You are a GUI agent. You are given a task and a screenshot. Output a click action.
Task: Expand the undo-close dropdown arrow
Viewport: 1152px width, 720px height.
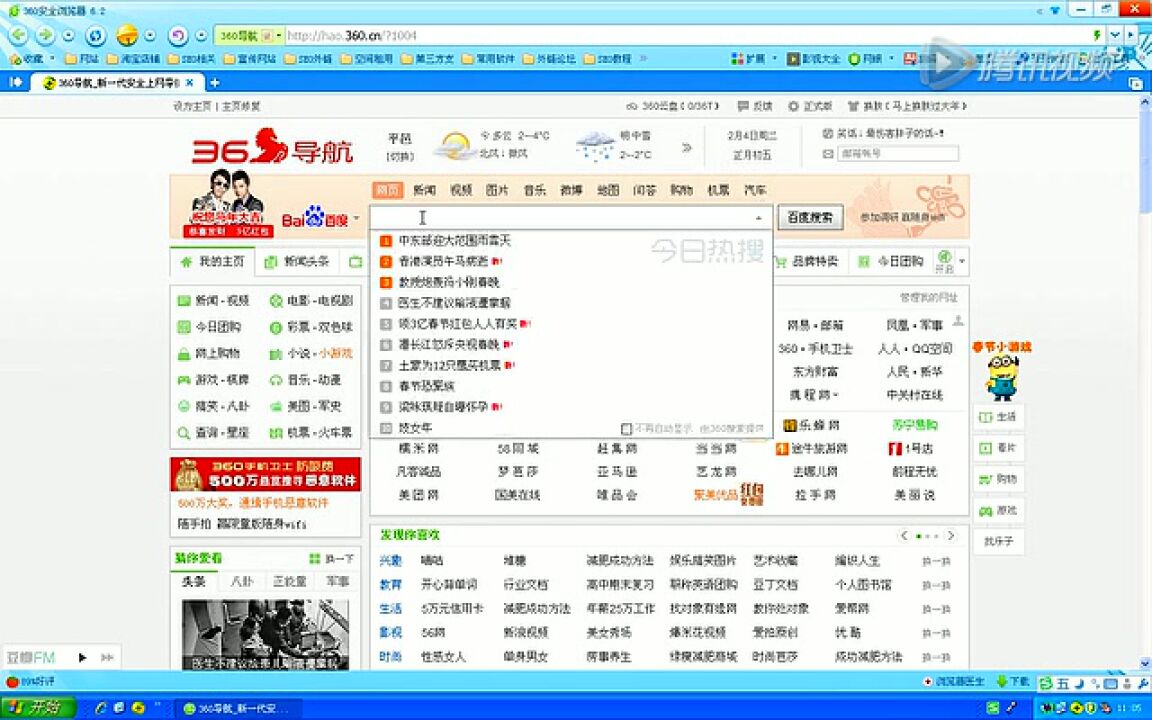coord(201,35)
